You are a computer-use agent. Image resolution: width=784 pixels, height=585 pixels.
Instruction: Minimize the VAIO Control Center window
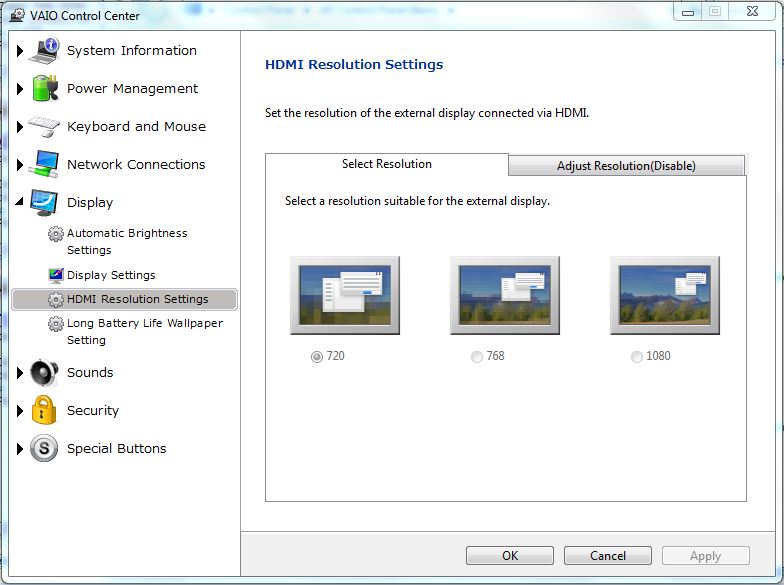click(x=688, y=12)
